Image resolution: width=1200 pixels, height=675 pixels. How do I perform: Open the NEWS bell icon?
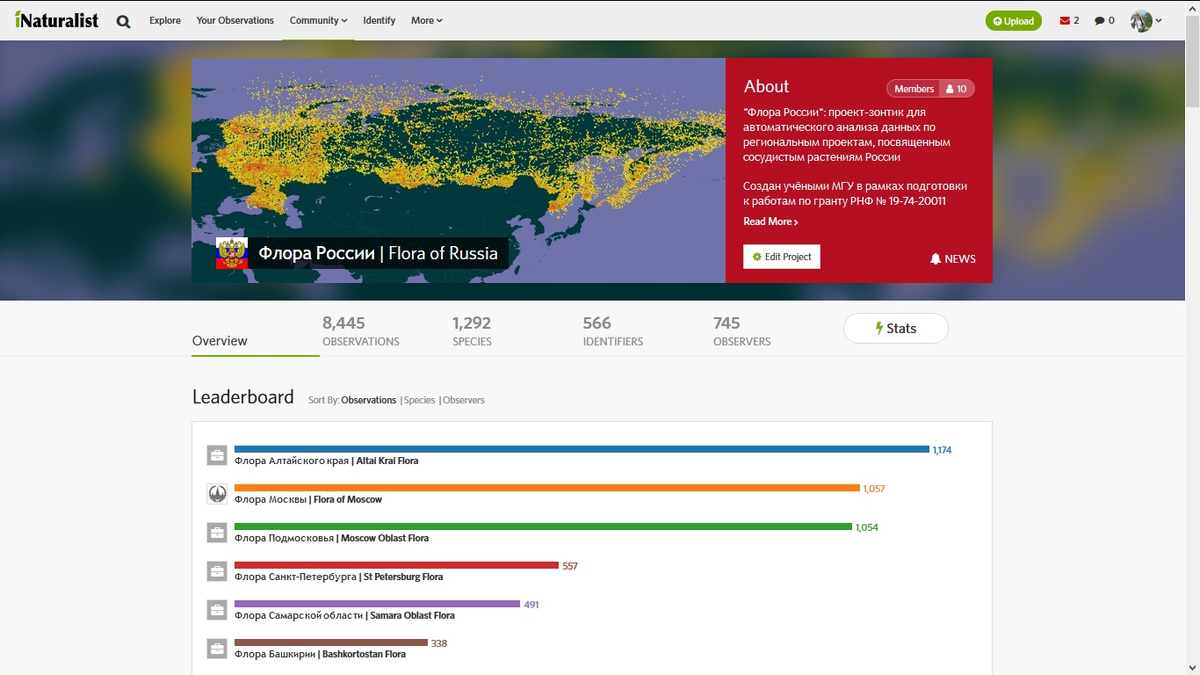[936, 258]
